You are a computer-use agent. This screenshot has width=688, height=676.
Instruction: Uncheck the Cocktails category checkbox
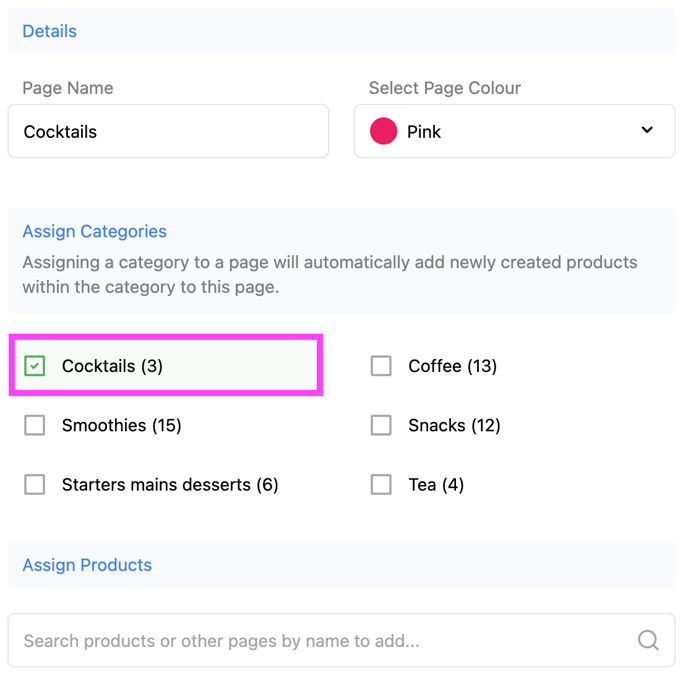(x=35, y=366)
